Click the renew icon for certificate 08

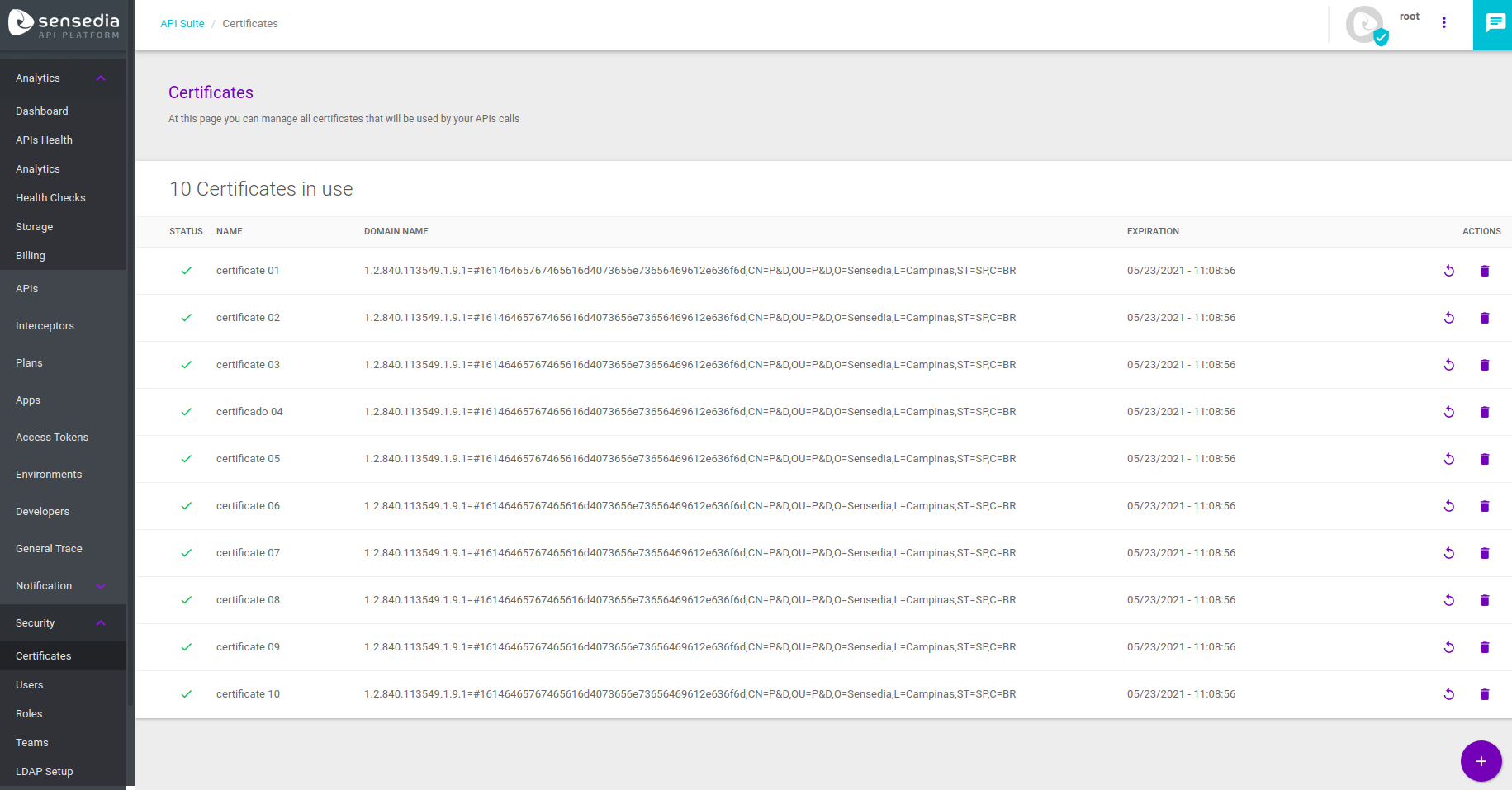tap(1448, 600)
